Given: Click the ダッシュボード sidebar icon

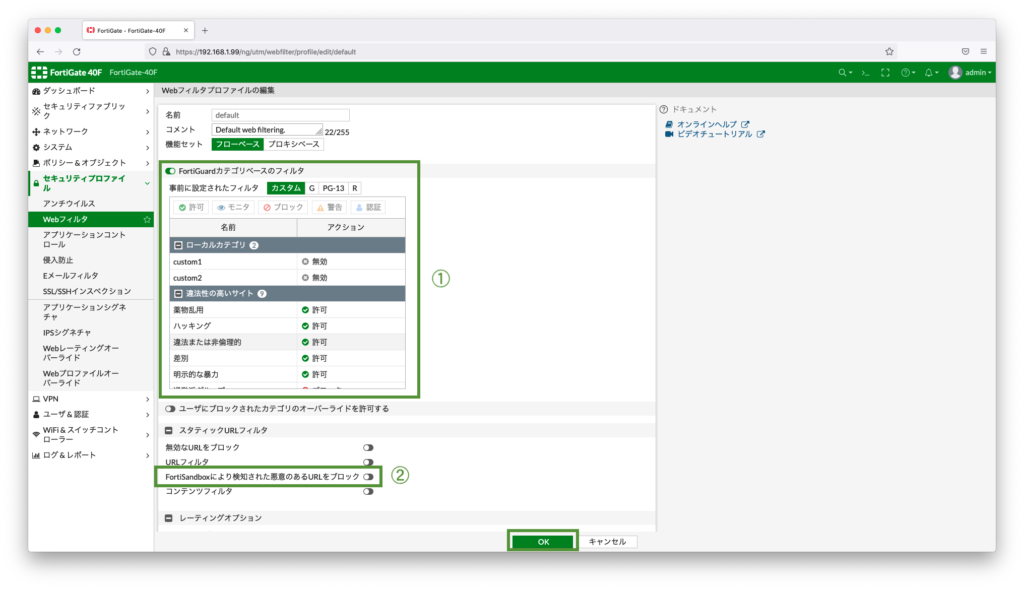Looking at the screenshot, I should click(x=36, y=91).
